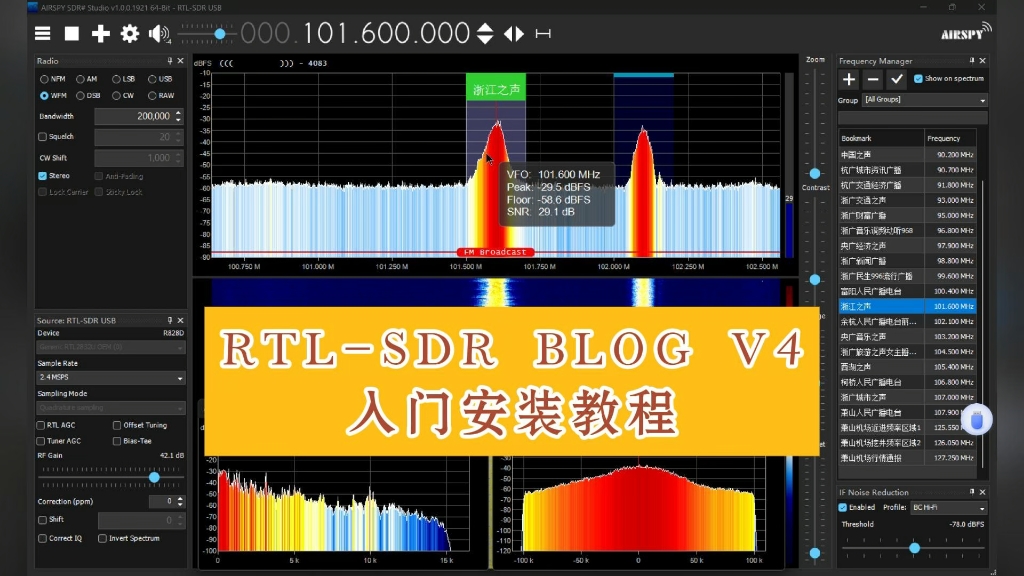1024x576 pixels.
Task: Enable RTL AGC checkbox
Action: point(40,425)
